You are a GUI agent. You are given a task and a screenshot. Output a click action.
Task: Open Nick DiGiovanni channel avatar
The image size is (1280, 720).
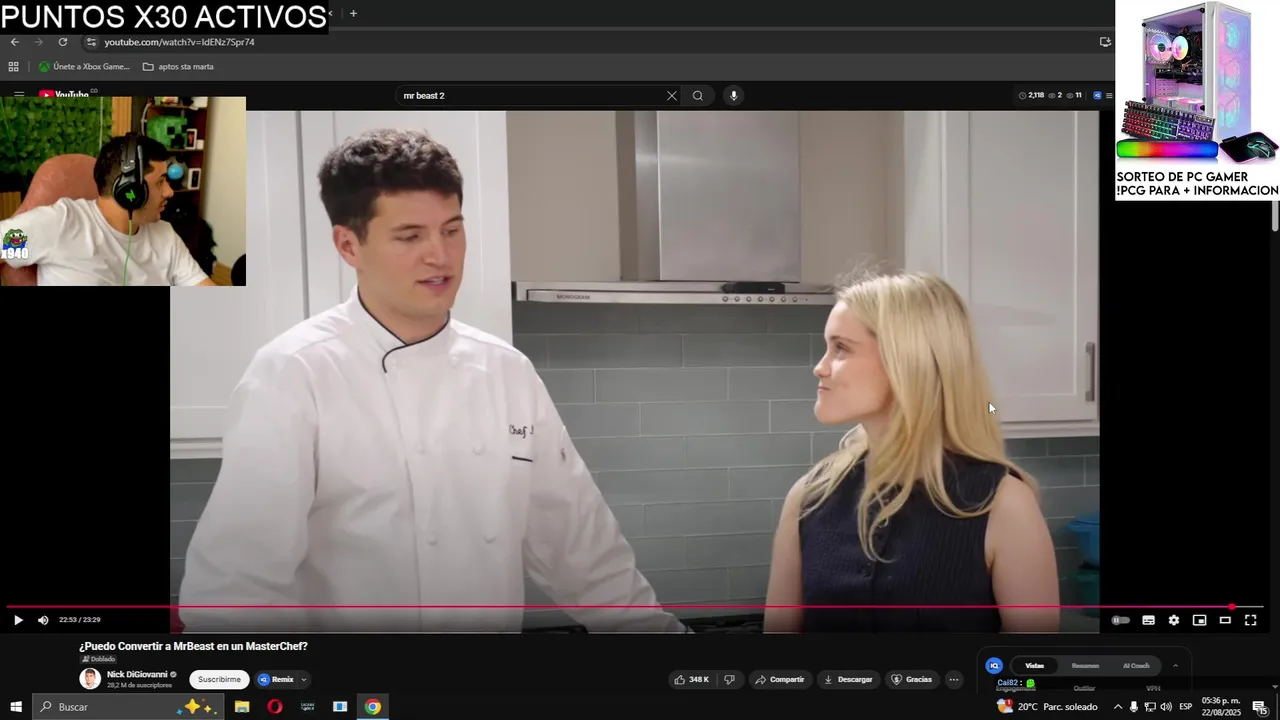(90, 679)
